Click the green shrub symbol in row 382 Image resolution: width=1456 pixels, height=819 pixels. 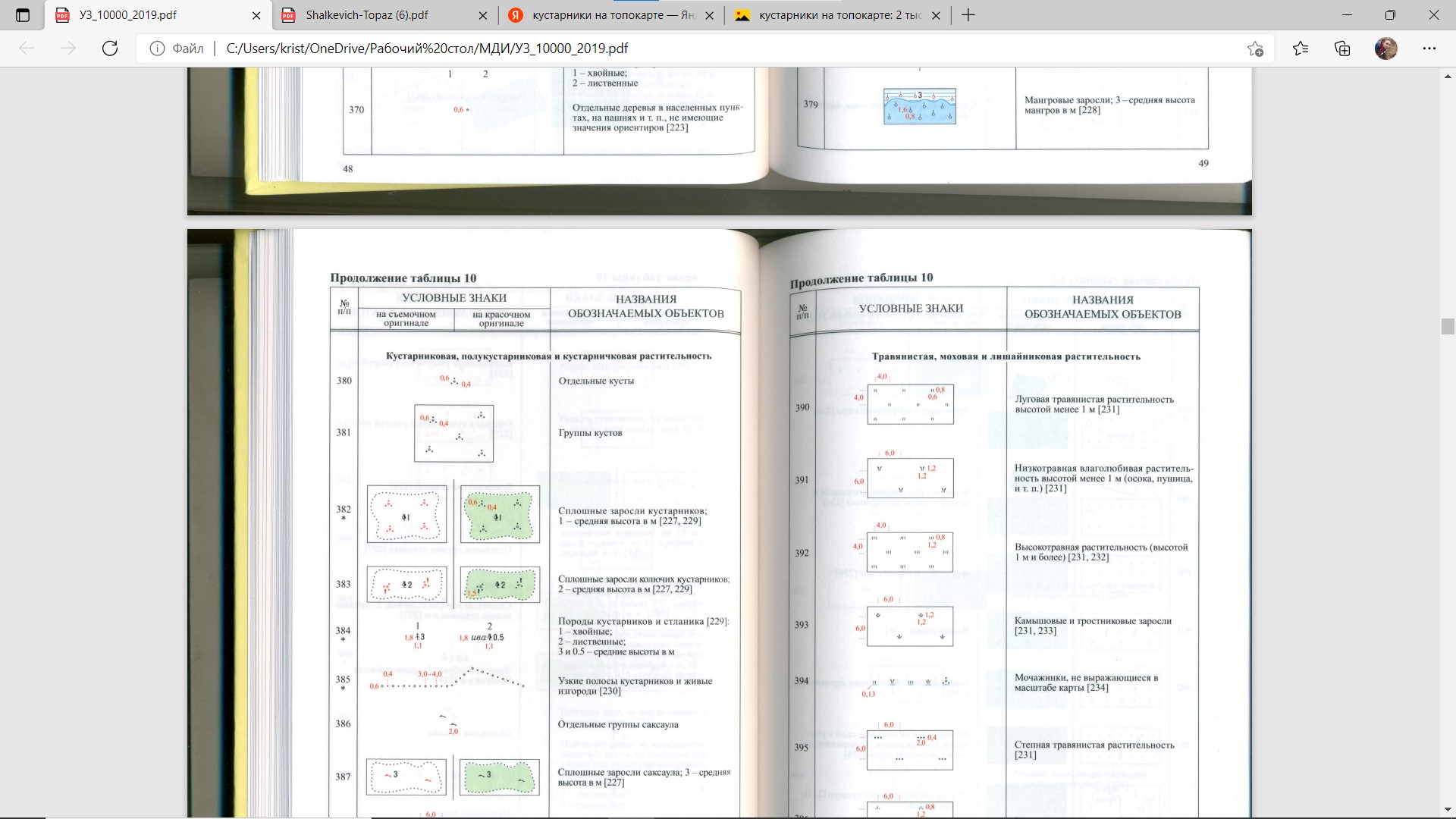coord(500,514)
